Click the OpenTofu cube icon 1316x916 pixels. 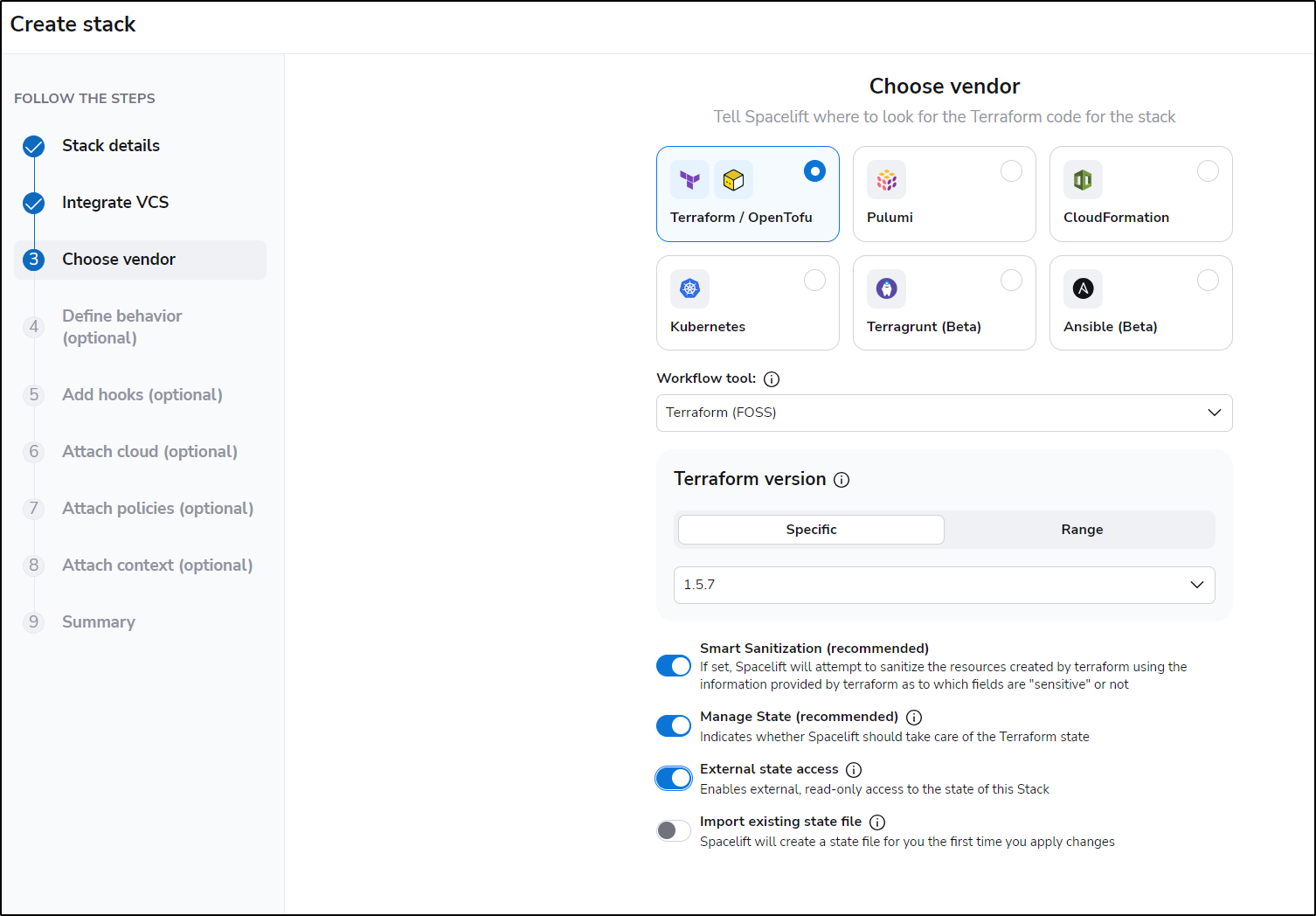(x=733, y=180)
